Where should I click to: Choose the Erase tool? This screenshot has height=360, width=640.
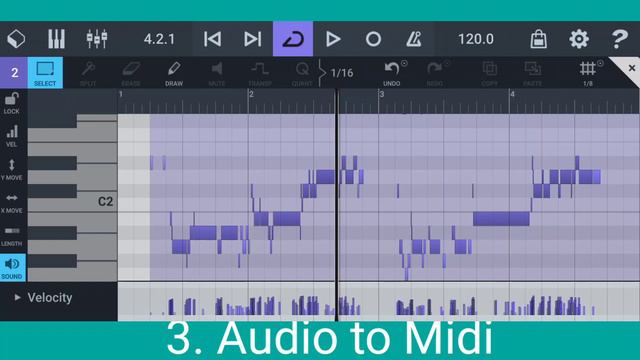(131, 73)
